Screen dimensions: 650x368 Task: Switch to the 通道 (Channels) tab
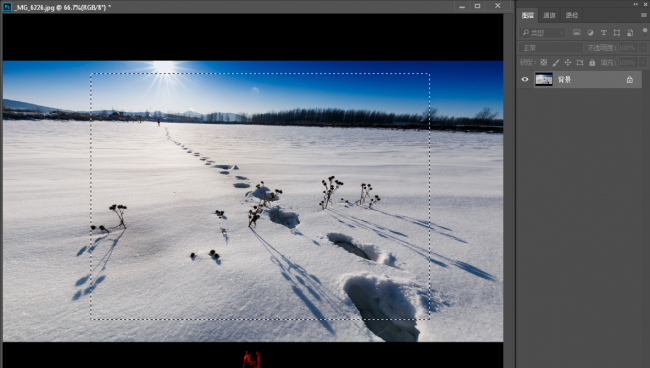tap(549, 15)
